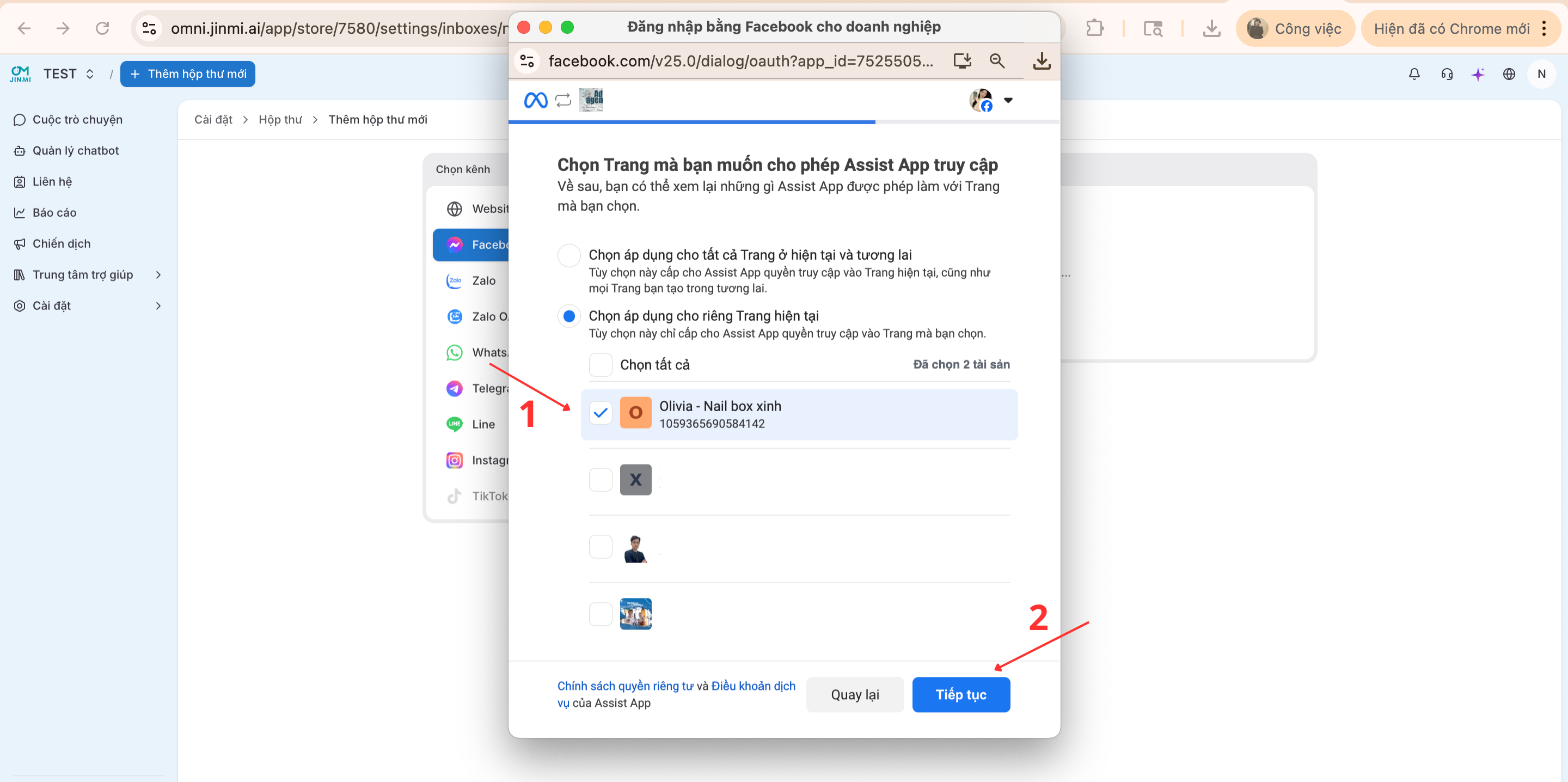Image resolution: width=1568 pixels, height=782 pixels.
Task: Open Chrome three-dot menu
Action: click(1544, 28)
